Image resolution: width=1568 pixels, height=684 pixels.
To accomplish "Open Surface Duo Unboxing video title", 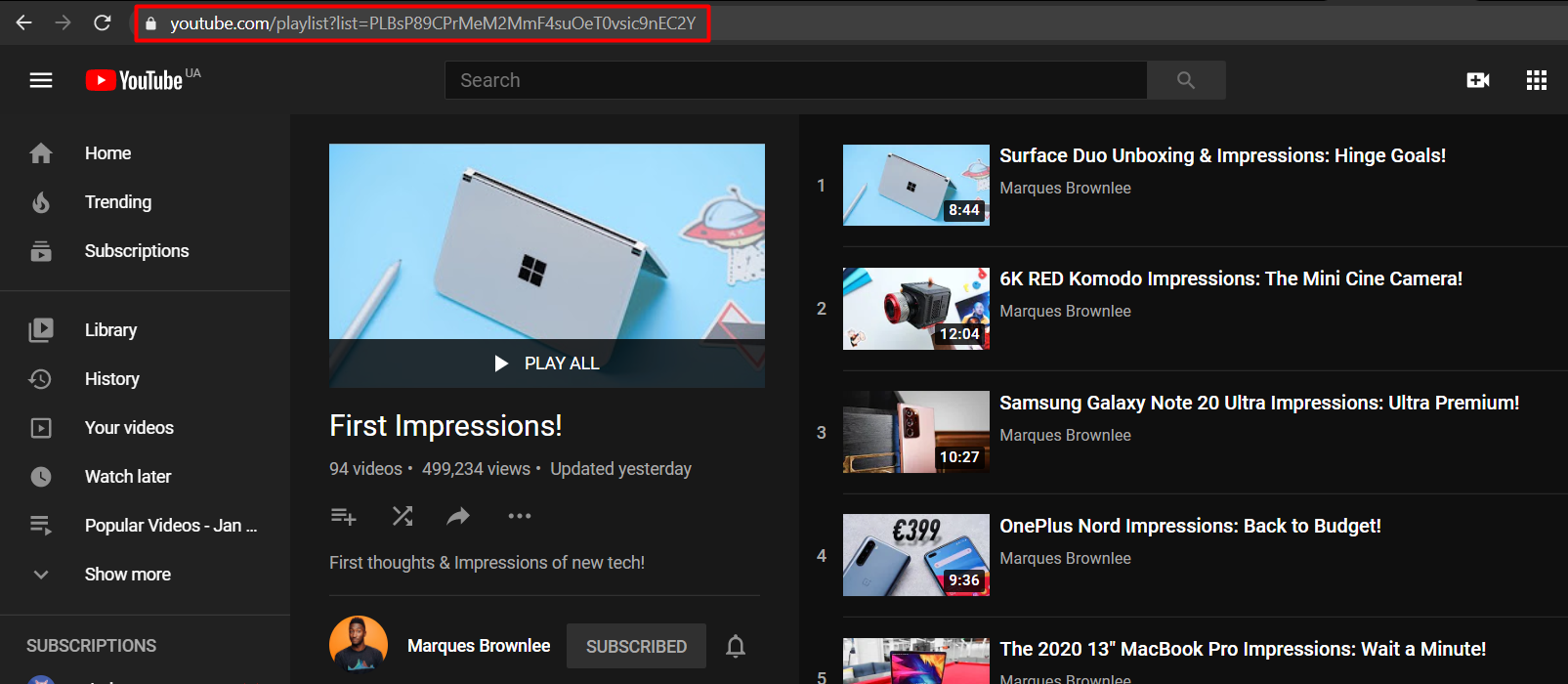I will (1222, 155).
